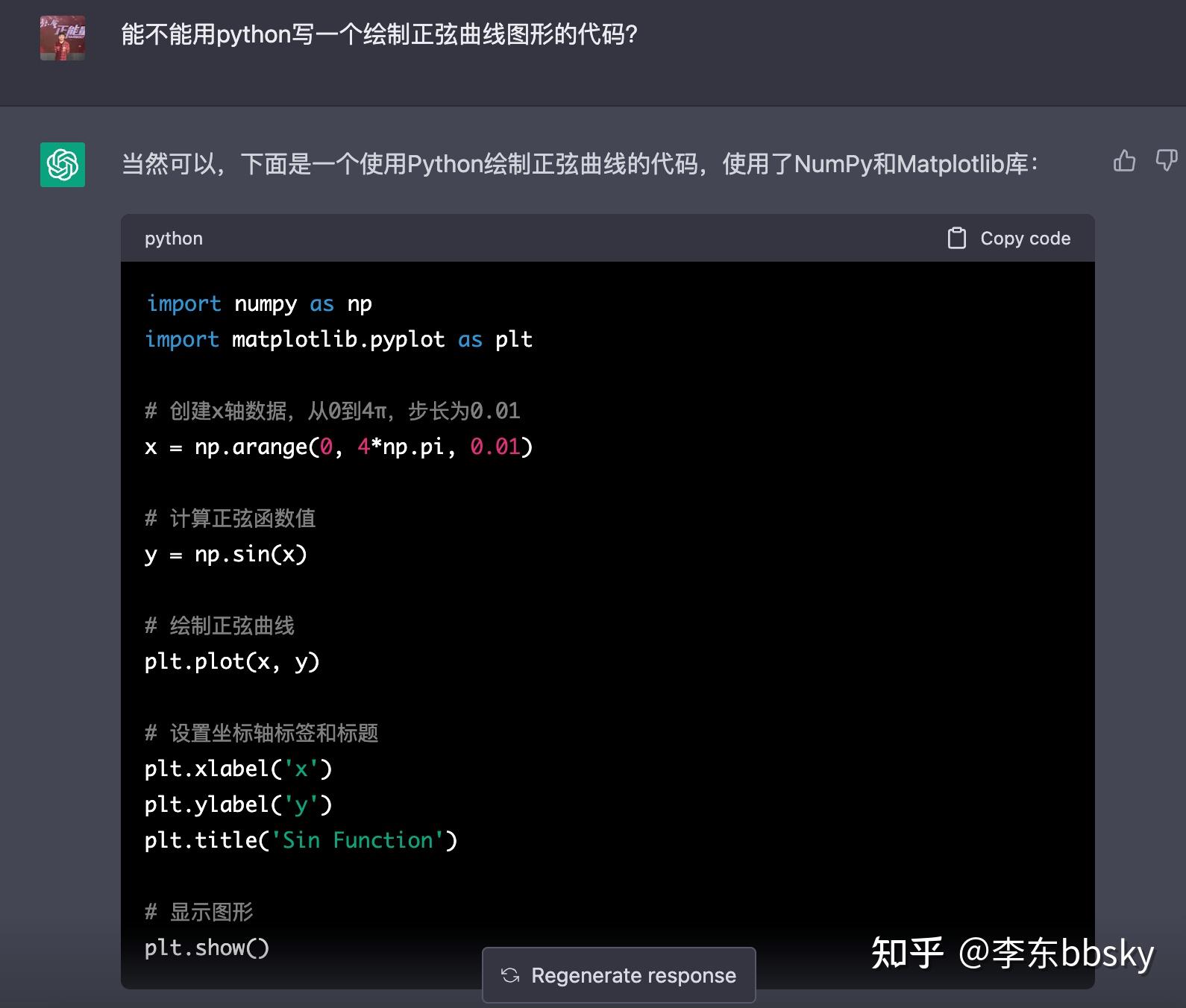The height and width of the screenshot is (1008, 1186).
Task: Click the line plt.xlabel('x')
Action: pyautogui.click(x=239, y=769)
